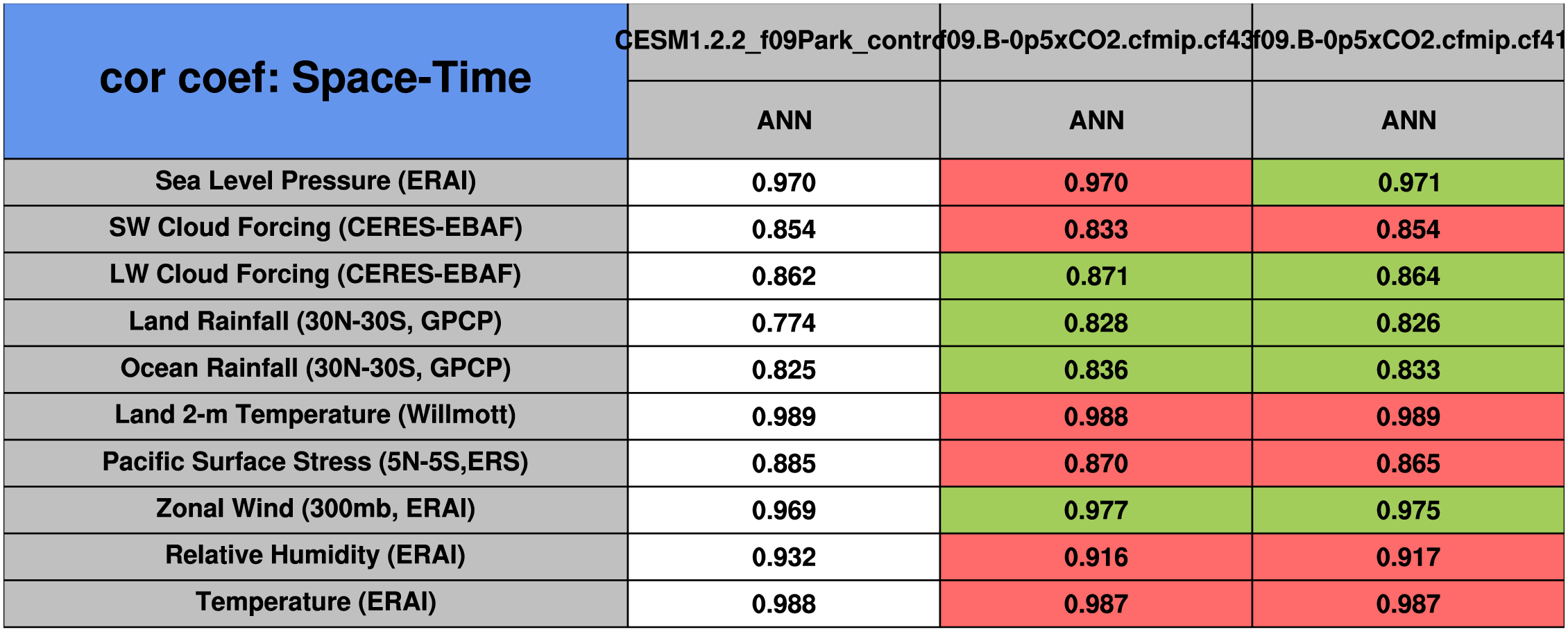The width and height of the screenshot is (1568, 632).
Task: Select the f09.B-0p5xCO2.cfmip.cf41 column header
Action: [1408, 42]
